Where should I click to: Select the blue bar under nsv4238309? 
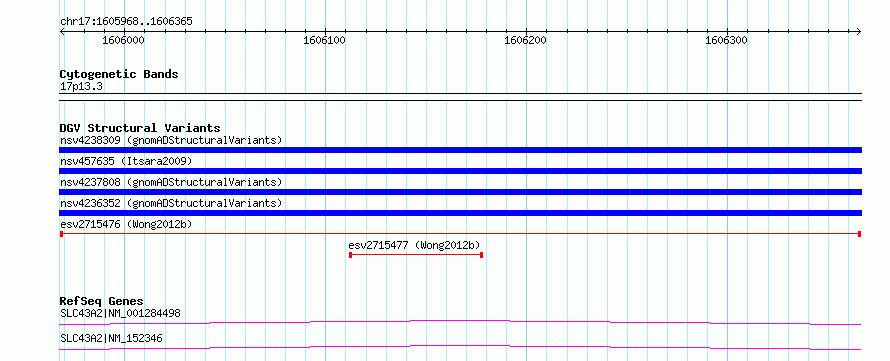click(x=460, y=150)
